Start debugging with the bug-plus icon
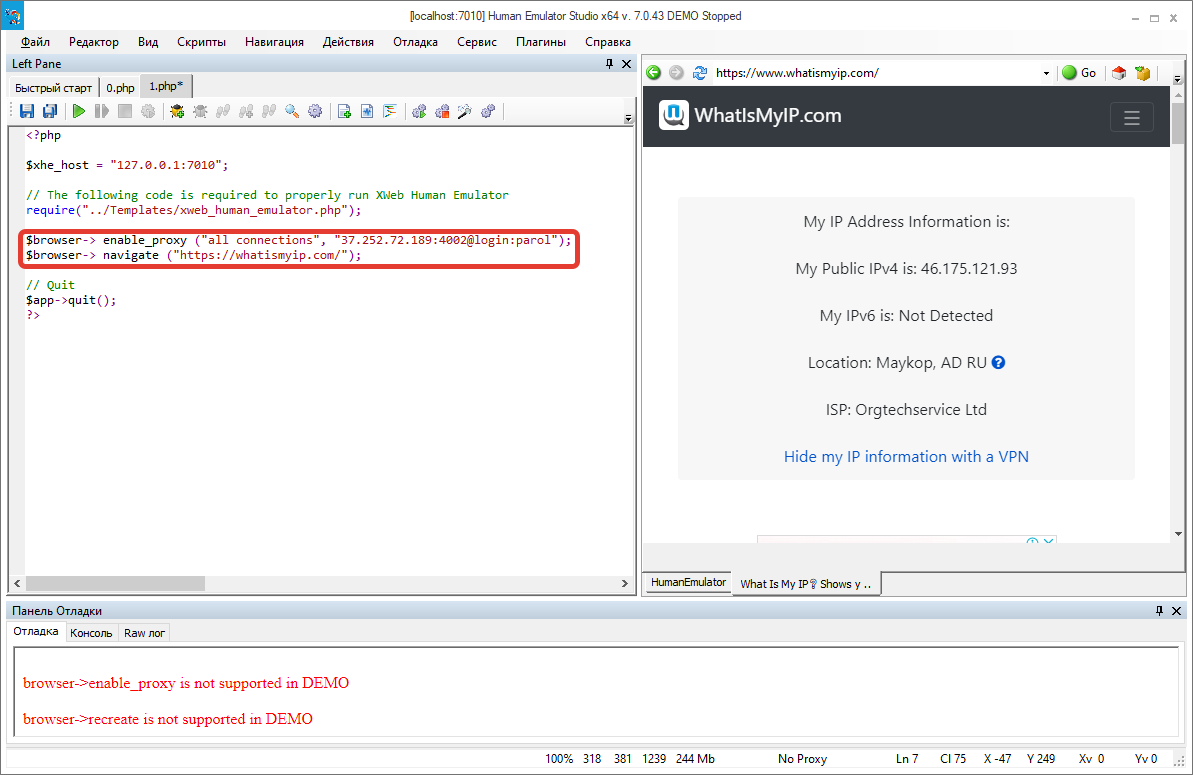 (177, 111)
